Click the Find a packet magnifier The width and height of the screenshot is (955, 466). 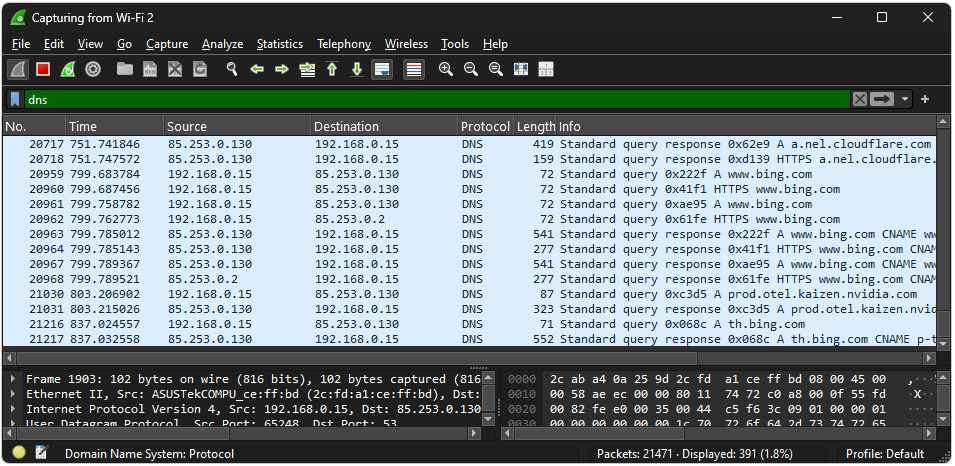[x=231, y=69]
